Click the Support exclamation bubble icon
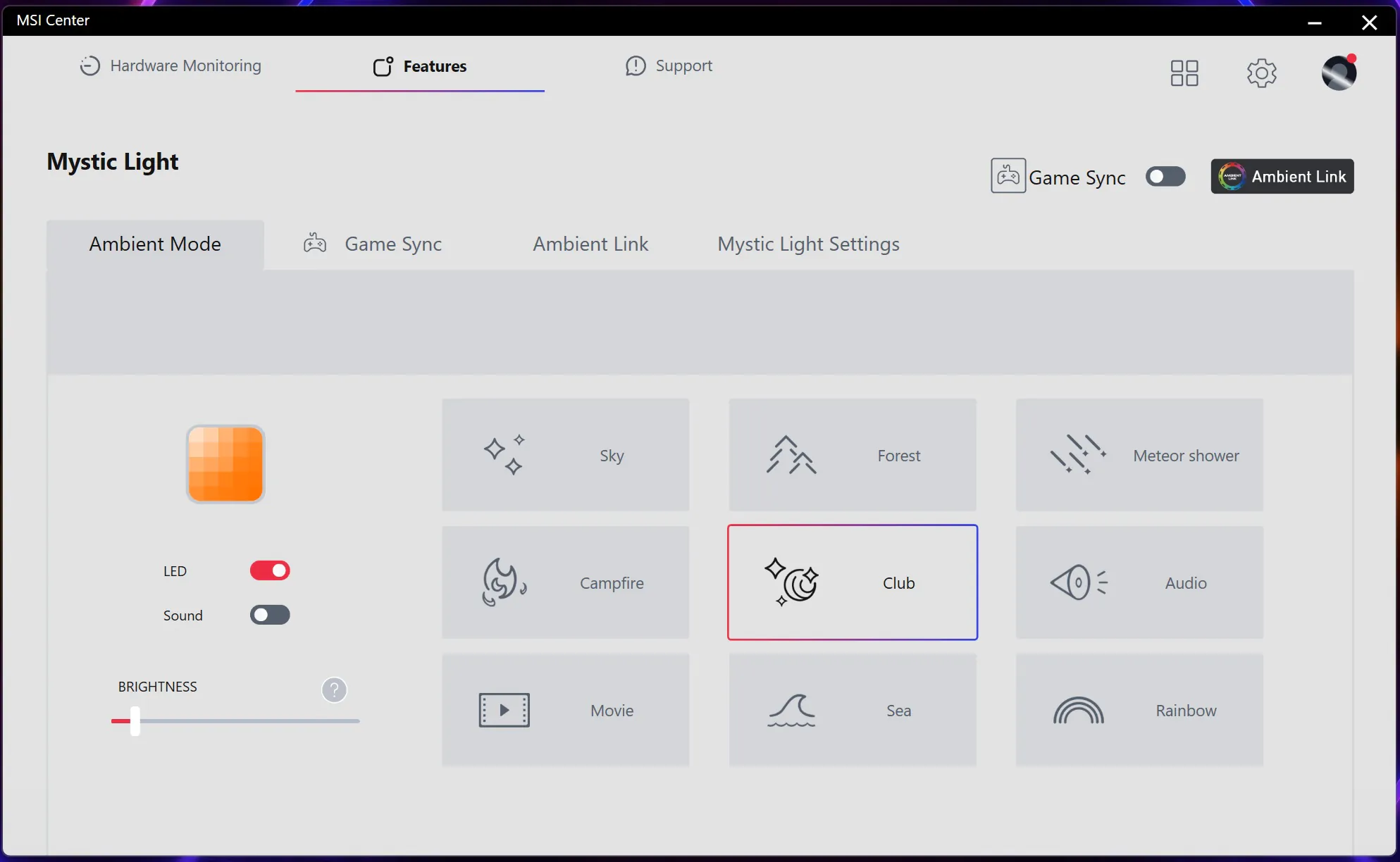The height and width of the screenshot is (862, 1400). (x=636, y=65)
